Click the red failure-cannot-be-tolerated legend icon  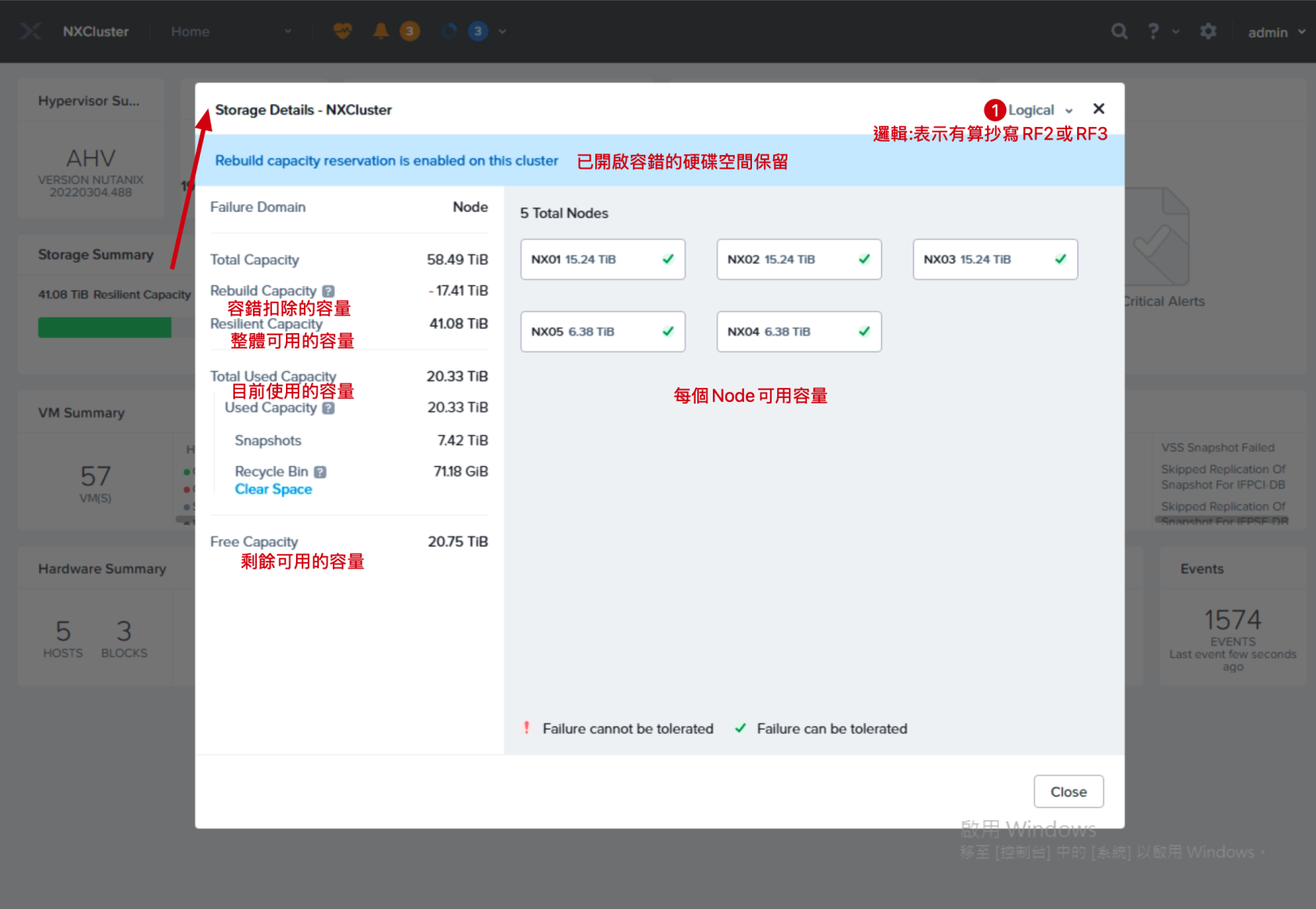coord(526,728)
